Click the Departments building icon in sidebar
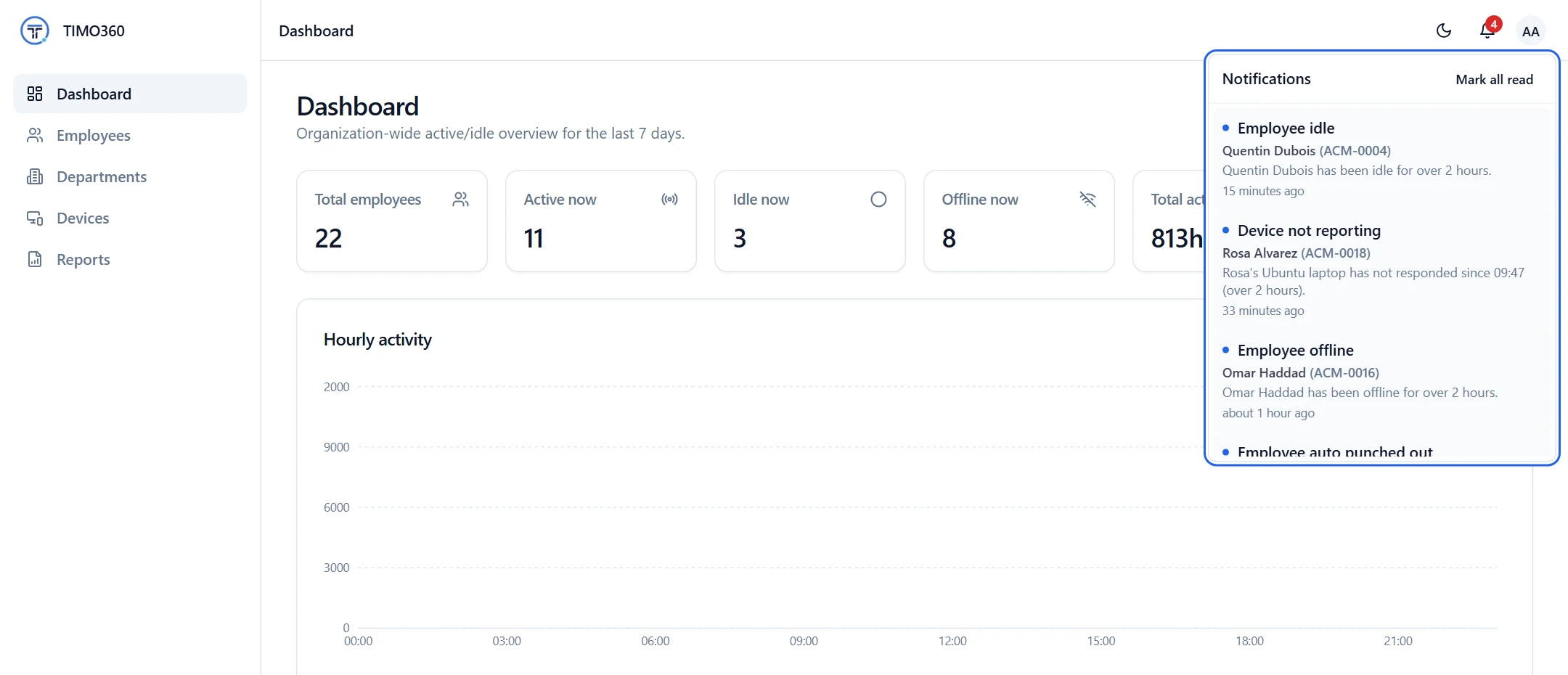This screenshot has height=675, width=1568. tap(35, 176)
